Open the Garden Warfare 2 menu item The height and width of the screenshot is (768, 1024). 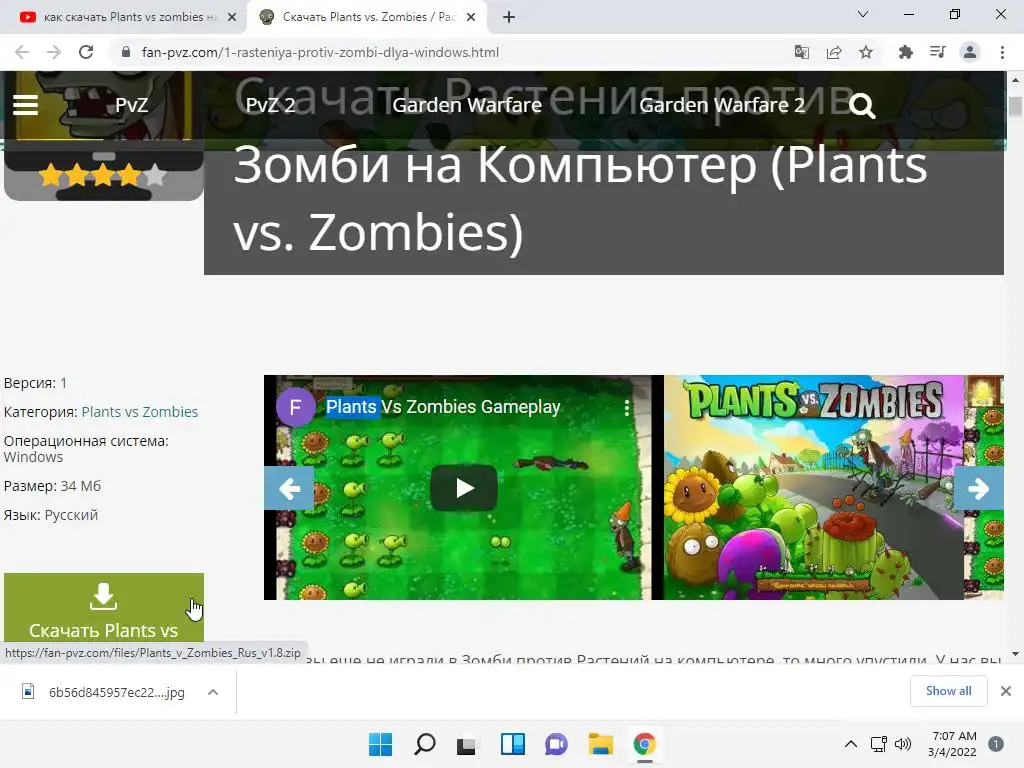[x=722, y=105]
